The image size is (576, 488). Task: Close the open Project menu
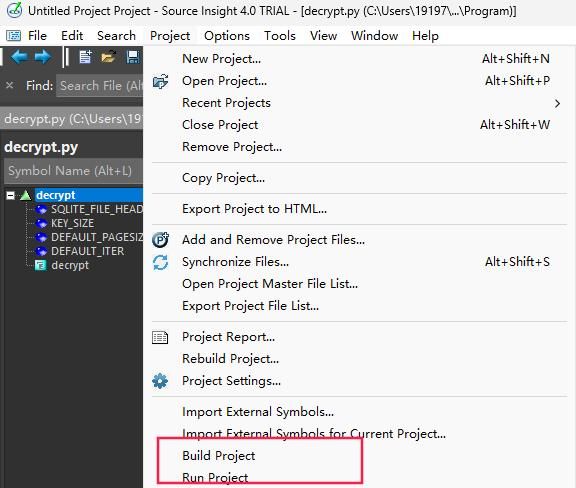[x=170, y=36]
